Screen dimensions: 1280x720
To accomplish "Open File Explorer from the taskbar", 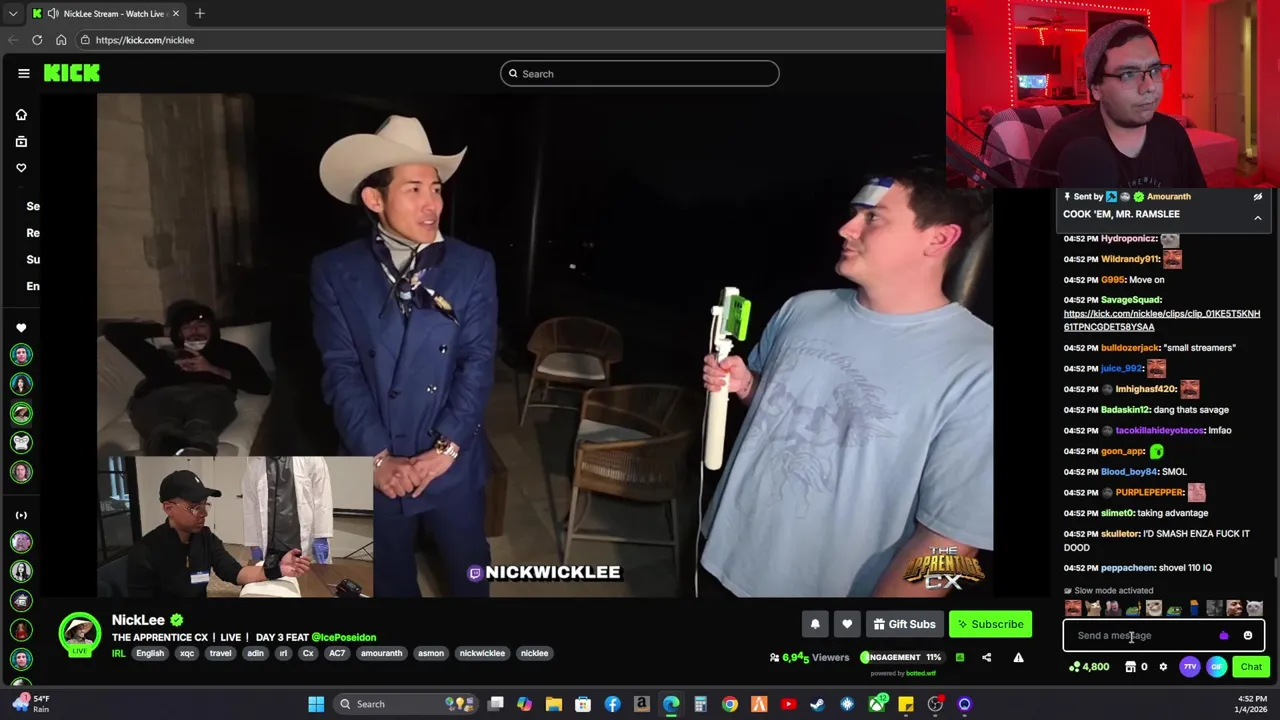I will [554, 704].
